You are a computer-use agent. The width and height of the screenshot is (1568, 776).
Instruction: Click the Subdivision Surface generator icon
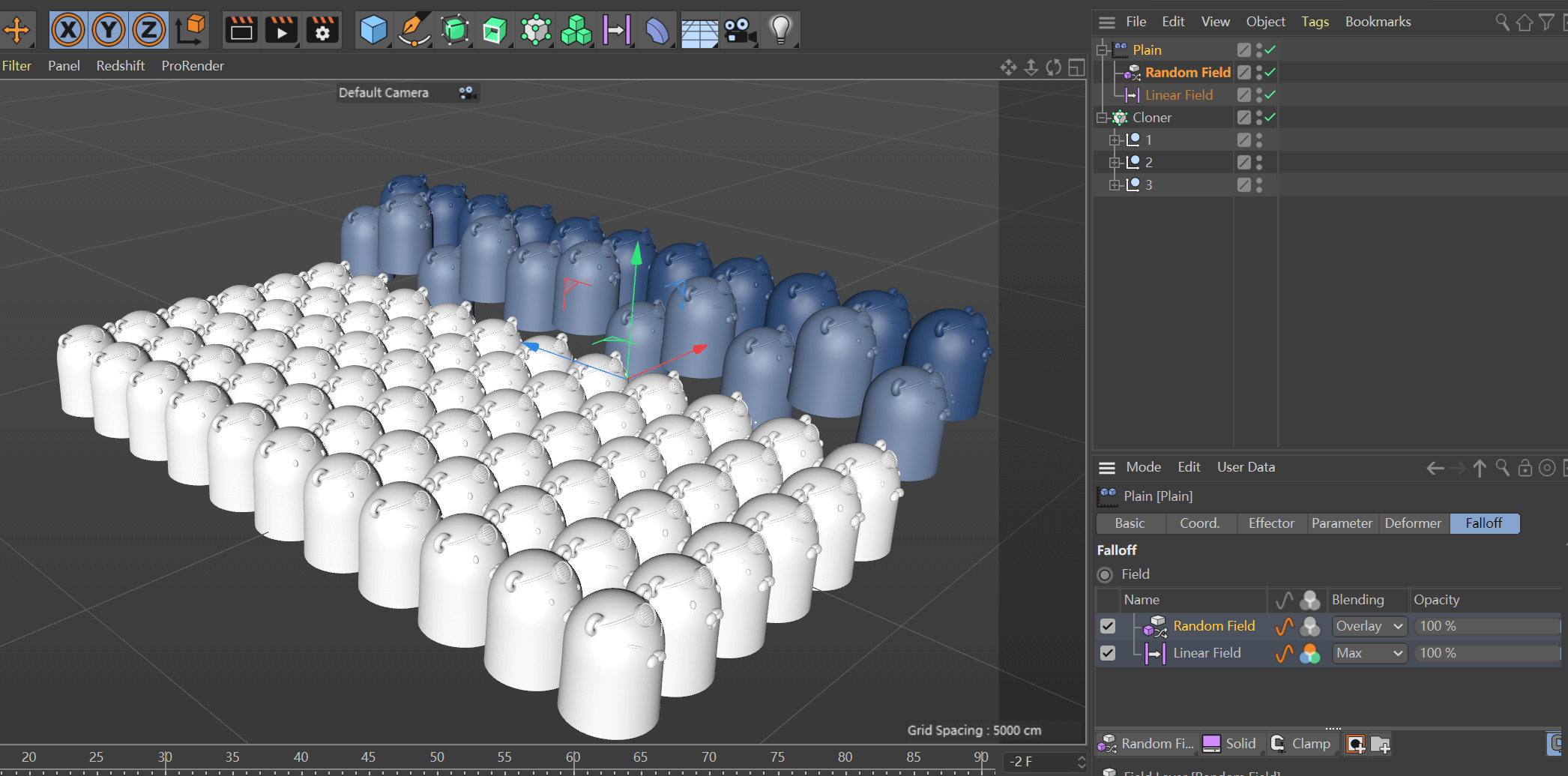click(x=454, y=30)
